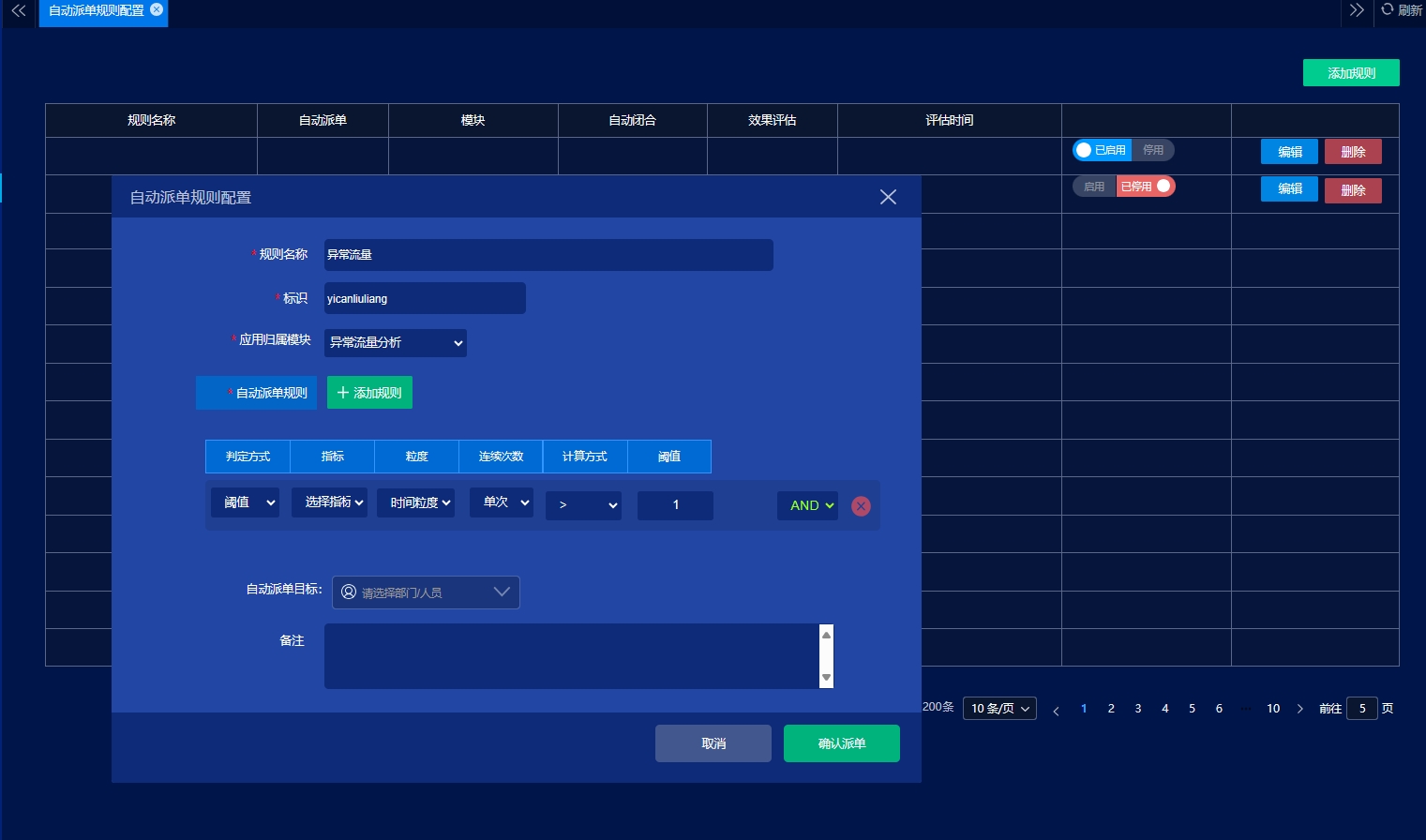Click the 取消 button
Image resolution: width=1426 pixels, height=840 pixels.
(713, 743)
